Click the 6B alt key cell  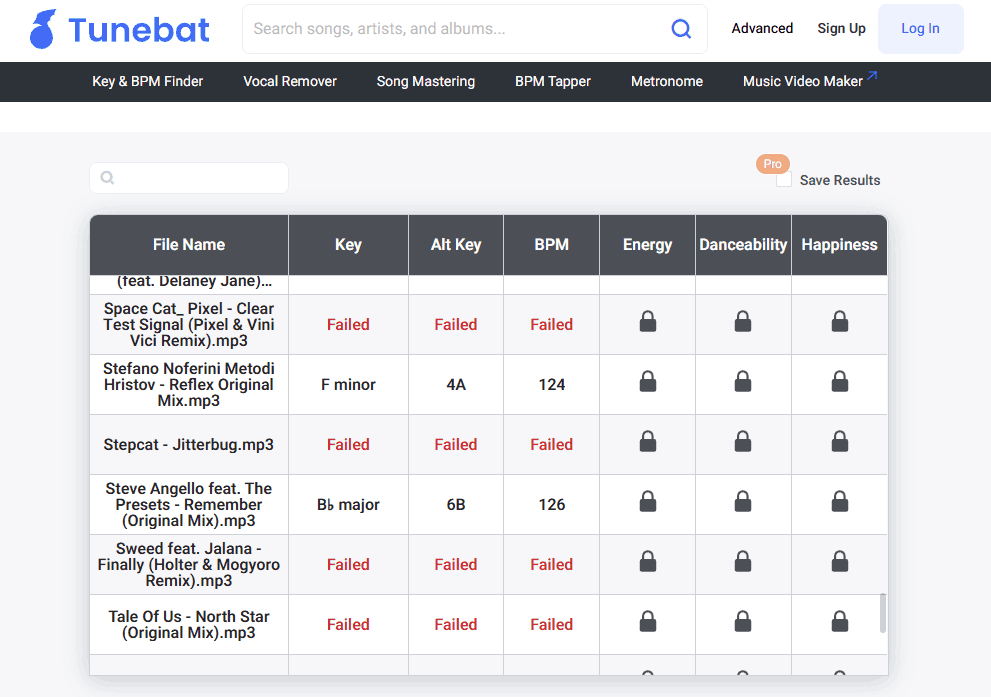[x=456, y=504]
